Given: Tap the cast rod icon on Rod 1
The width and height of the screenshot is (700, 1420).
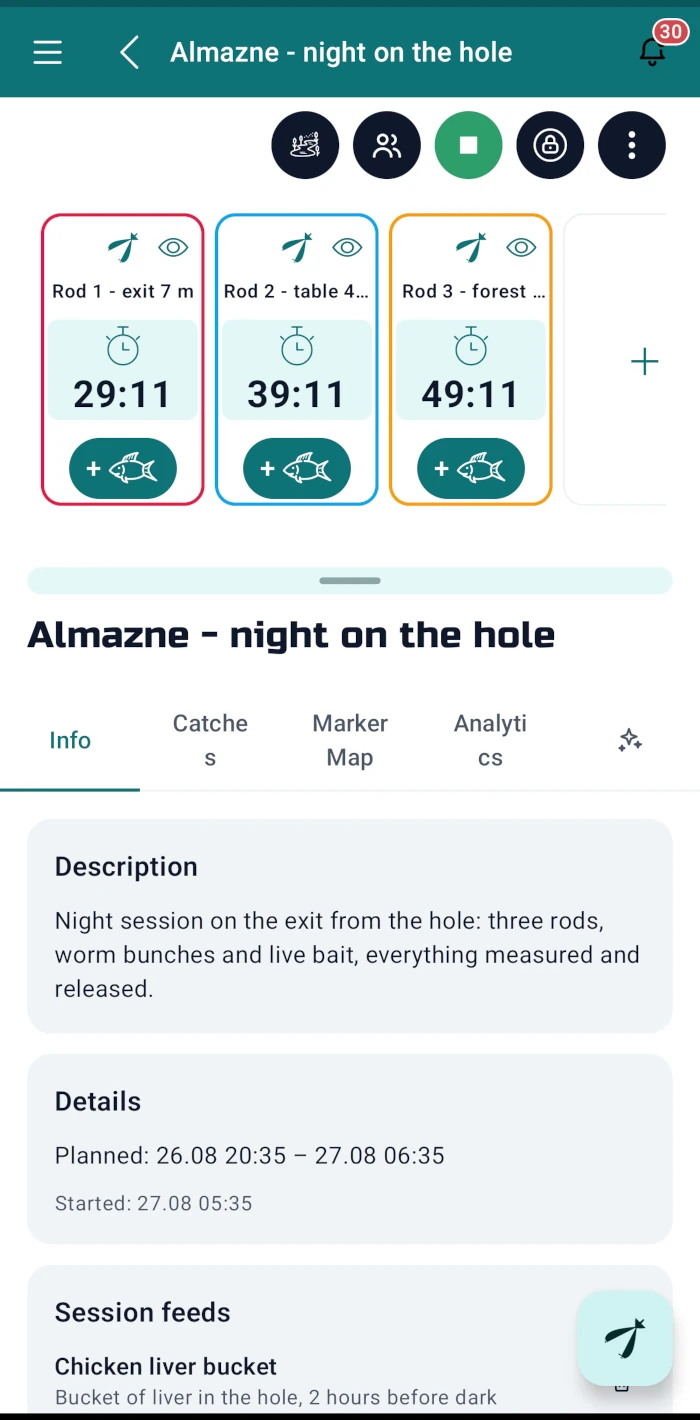Looking at the screenshot, I should coord(123,247).
